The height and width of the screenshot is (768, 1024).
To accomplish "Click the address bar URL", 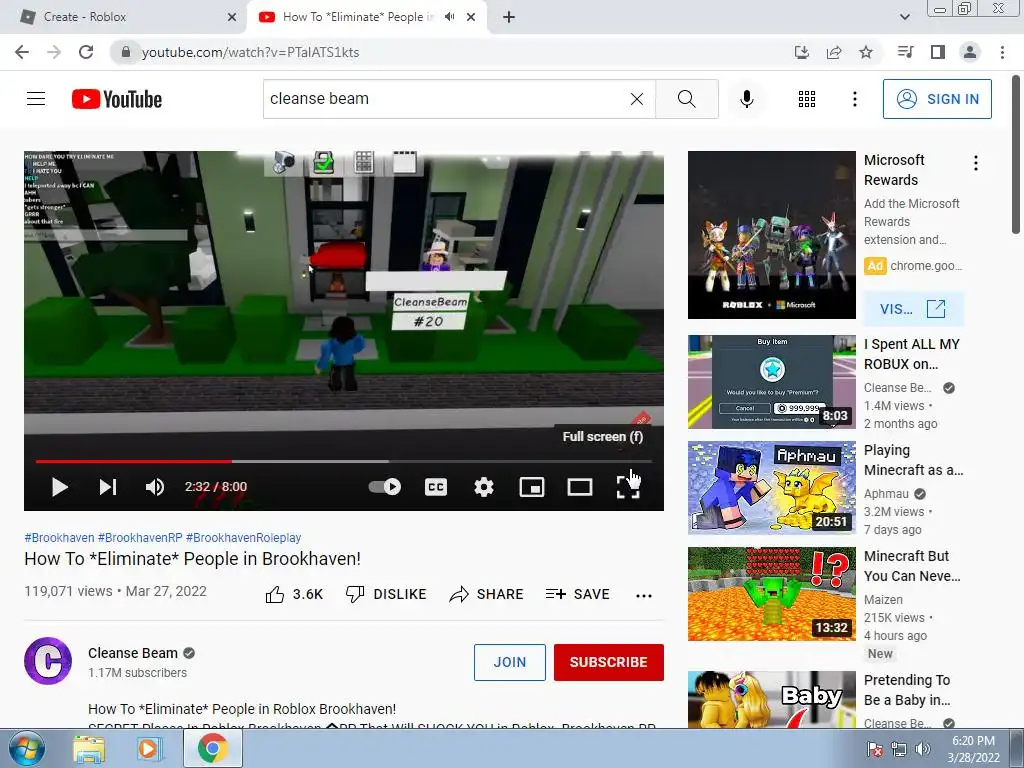I will pyautogui.click(x=250, y=52).
